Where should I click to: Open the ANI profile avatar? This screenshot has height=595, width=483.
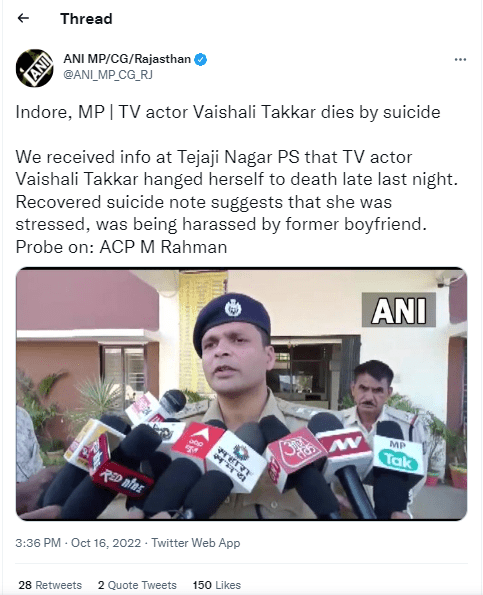click(35, 68)
